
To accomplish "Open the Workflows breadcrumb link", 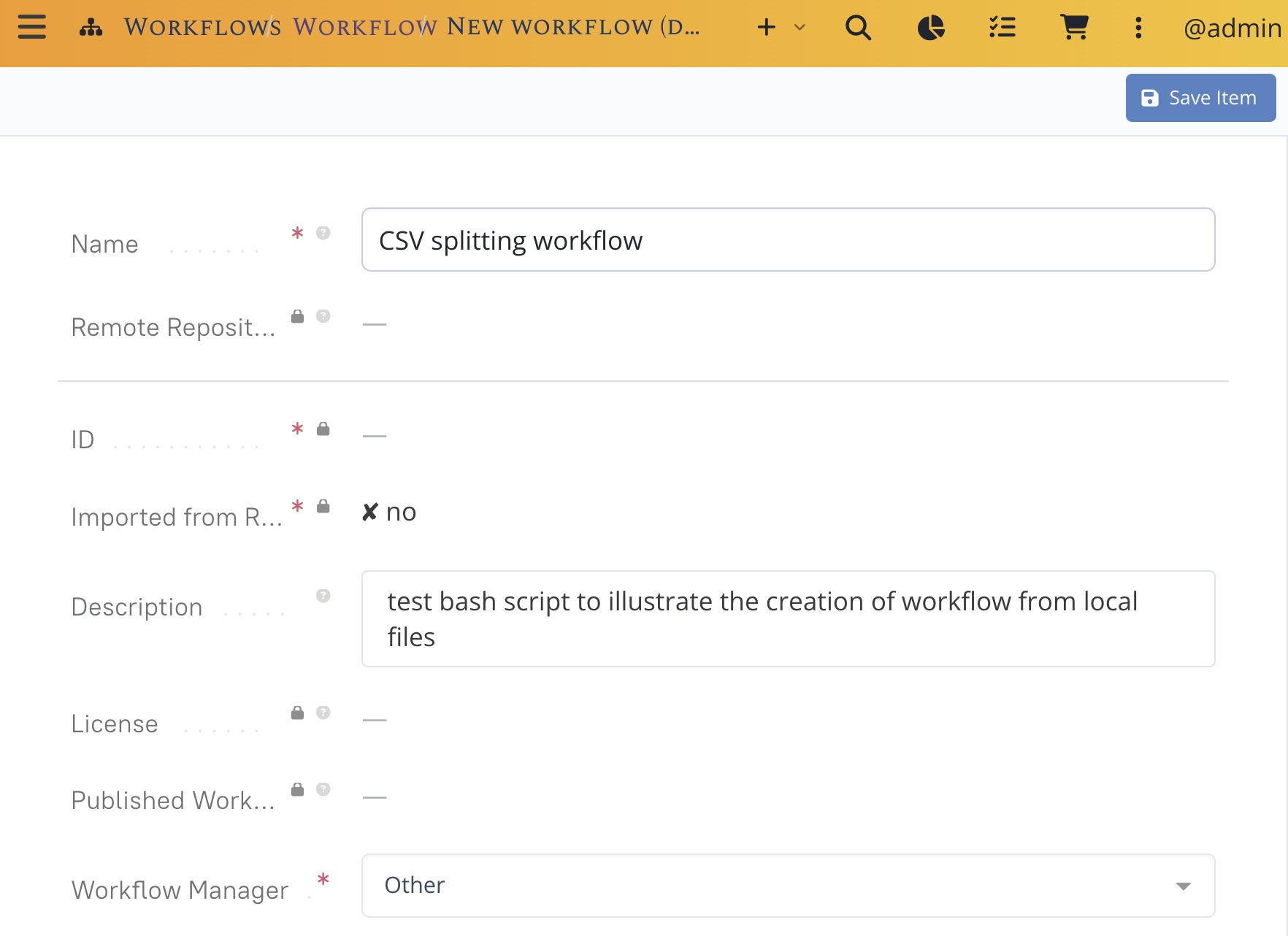I will [202, 27].
